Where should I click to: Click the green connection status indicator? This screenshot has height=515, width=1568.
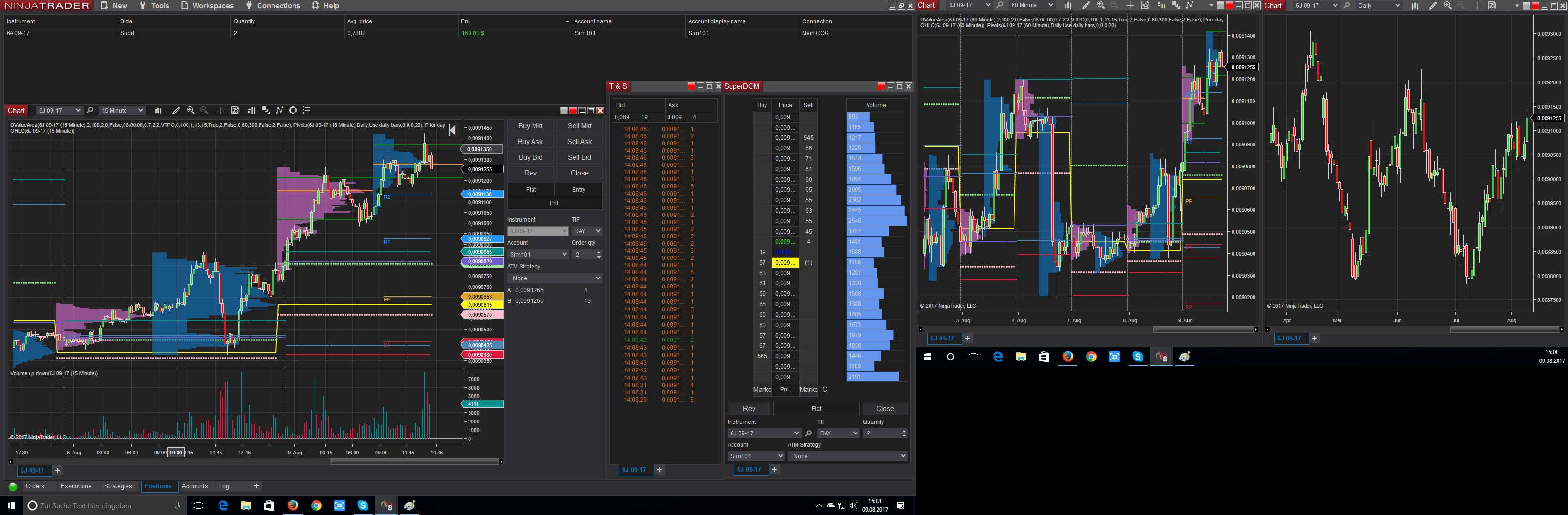(13, 486)
